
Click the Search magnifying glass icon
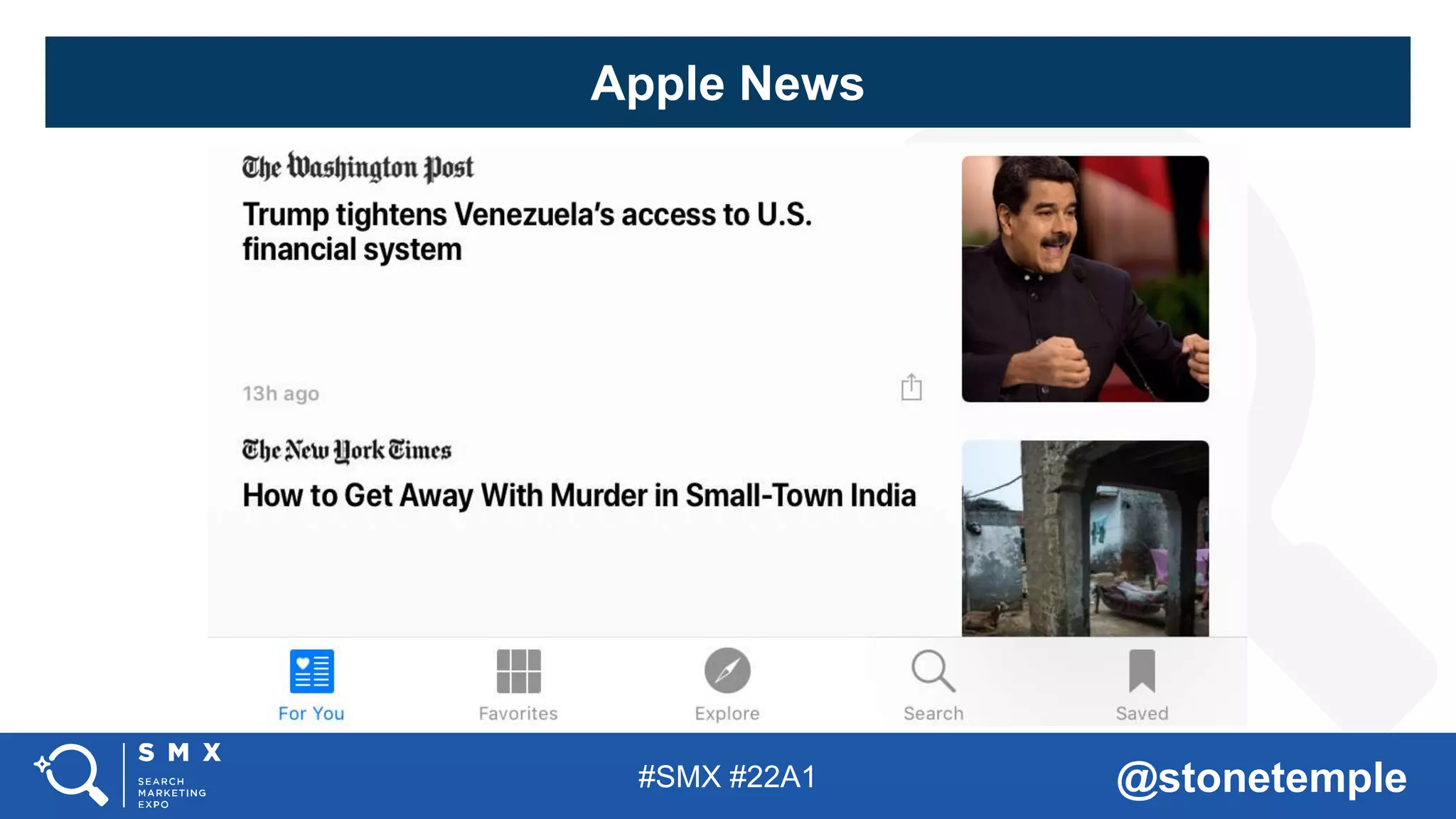point(933,670)
